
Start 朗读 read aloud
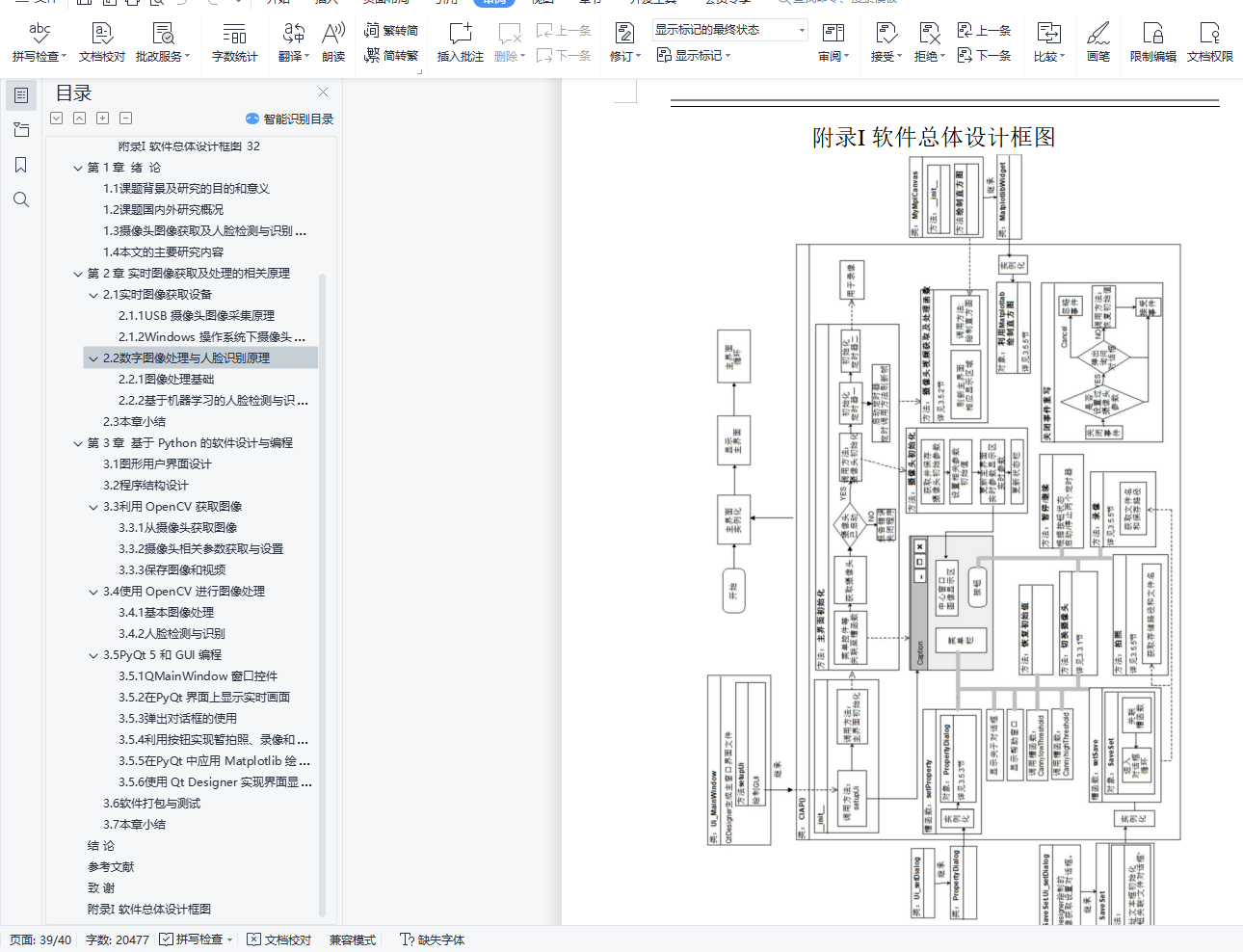(x=333, y=43)
